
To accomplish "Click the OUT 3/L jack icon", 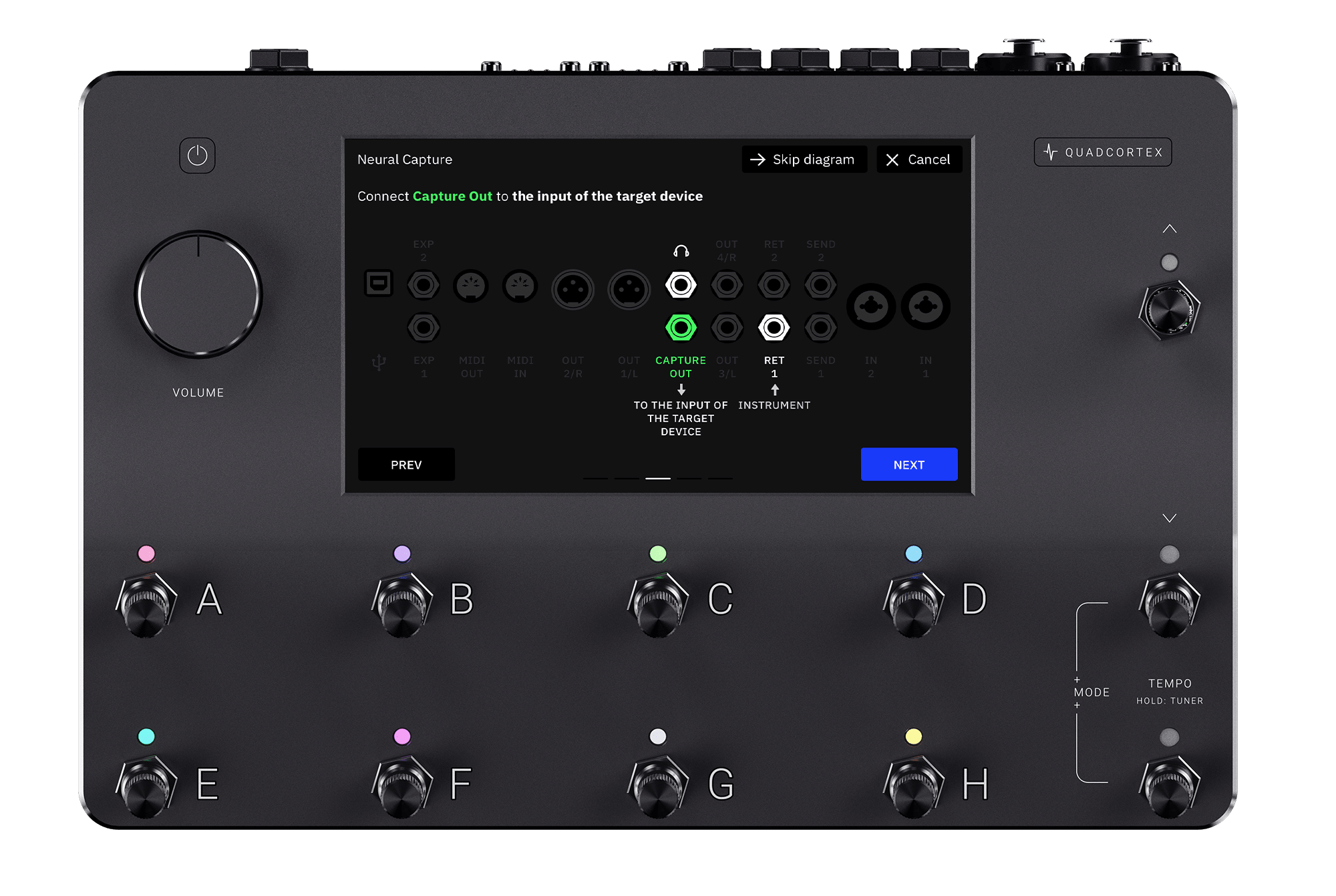I will [727, 328].
